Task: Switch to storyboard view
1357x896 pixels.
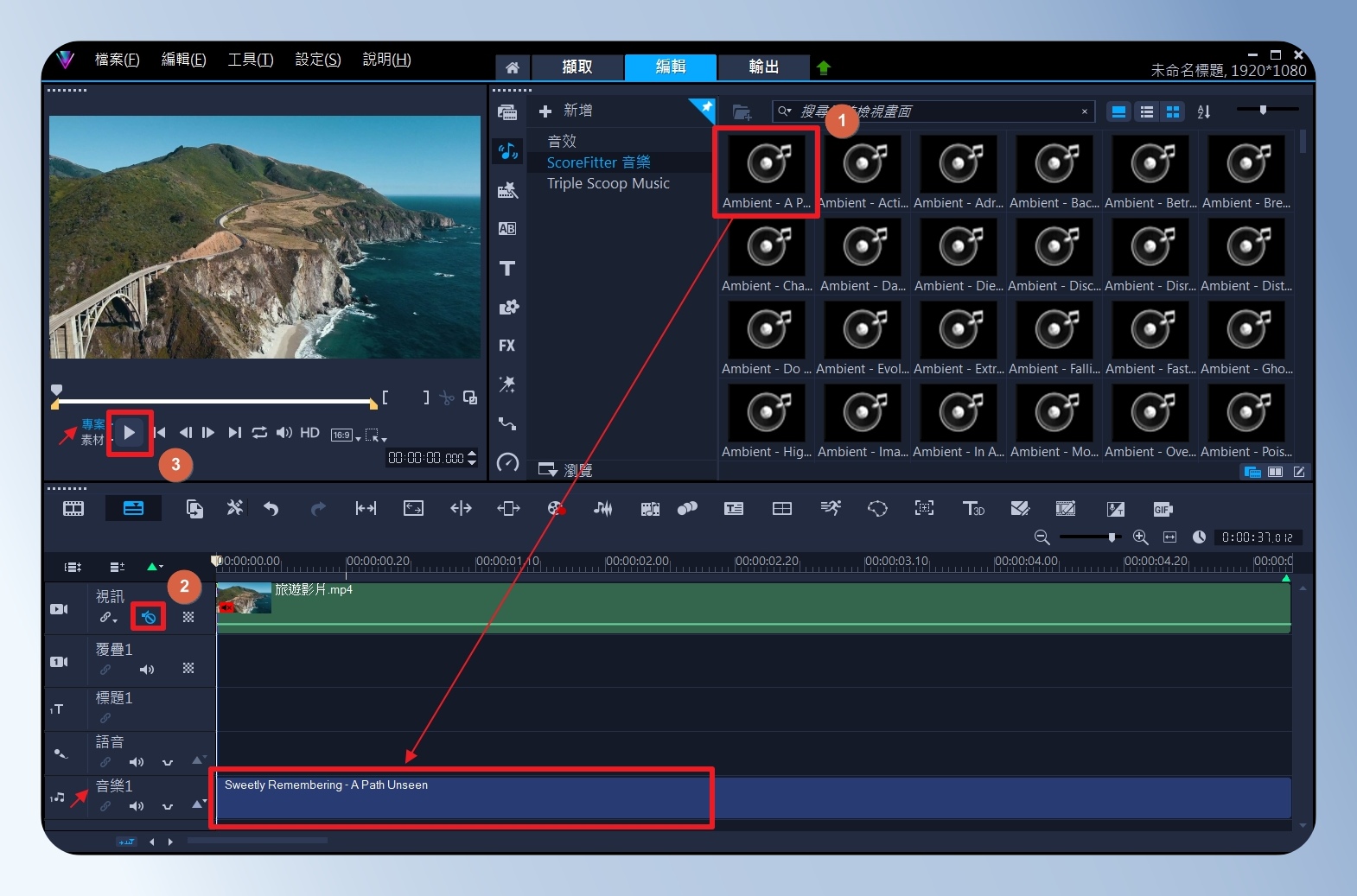Action: point(73,509)
